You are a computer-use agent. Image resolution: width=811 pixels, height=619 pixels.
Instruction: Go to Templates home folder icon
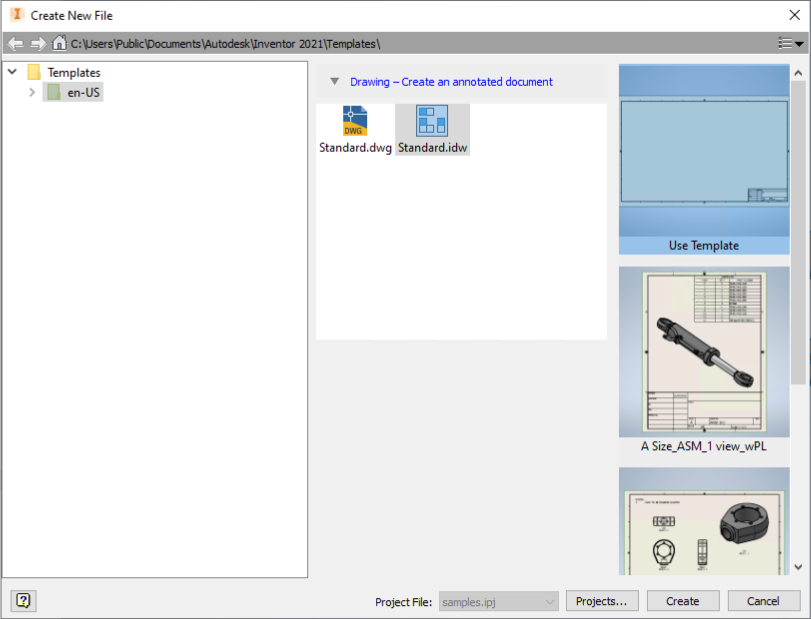coord(59,43)
